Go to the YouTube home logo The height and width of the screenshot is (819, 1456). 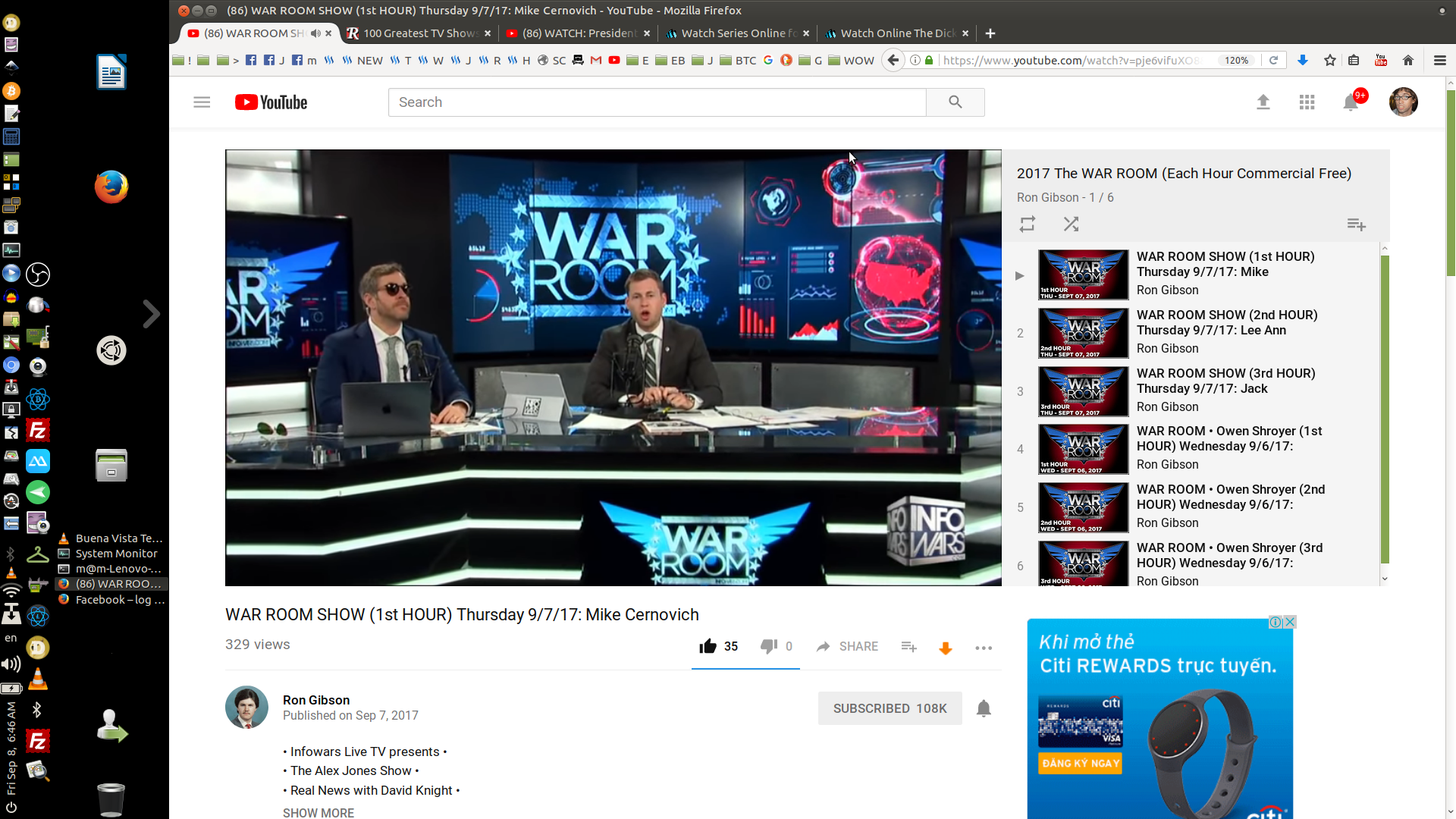[271, 102]
